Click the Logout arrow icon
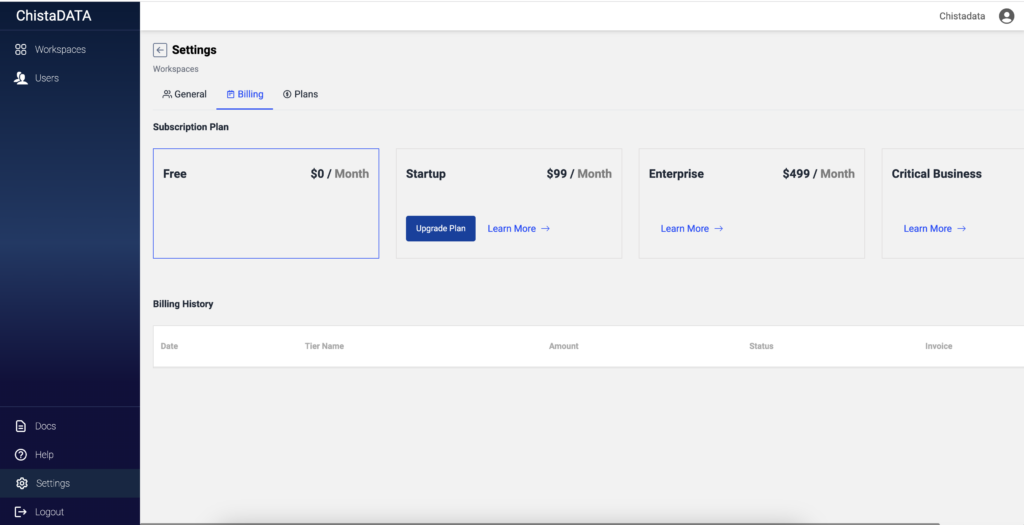The width and height of the screenshot is (1024, 525). point(20,512)
